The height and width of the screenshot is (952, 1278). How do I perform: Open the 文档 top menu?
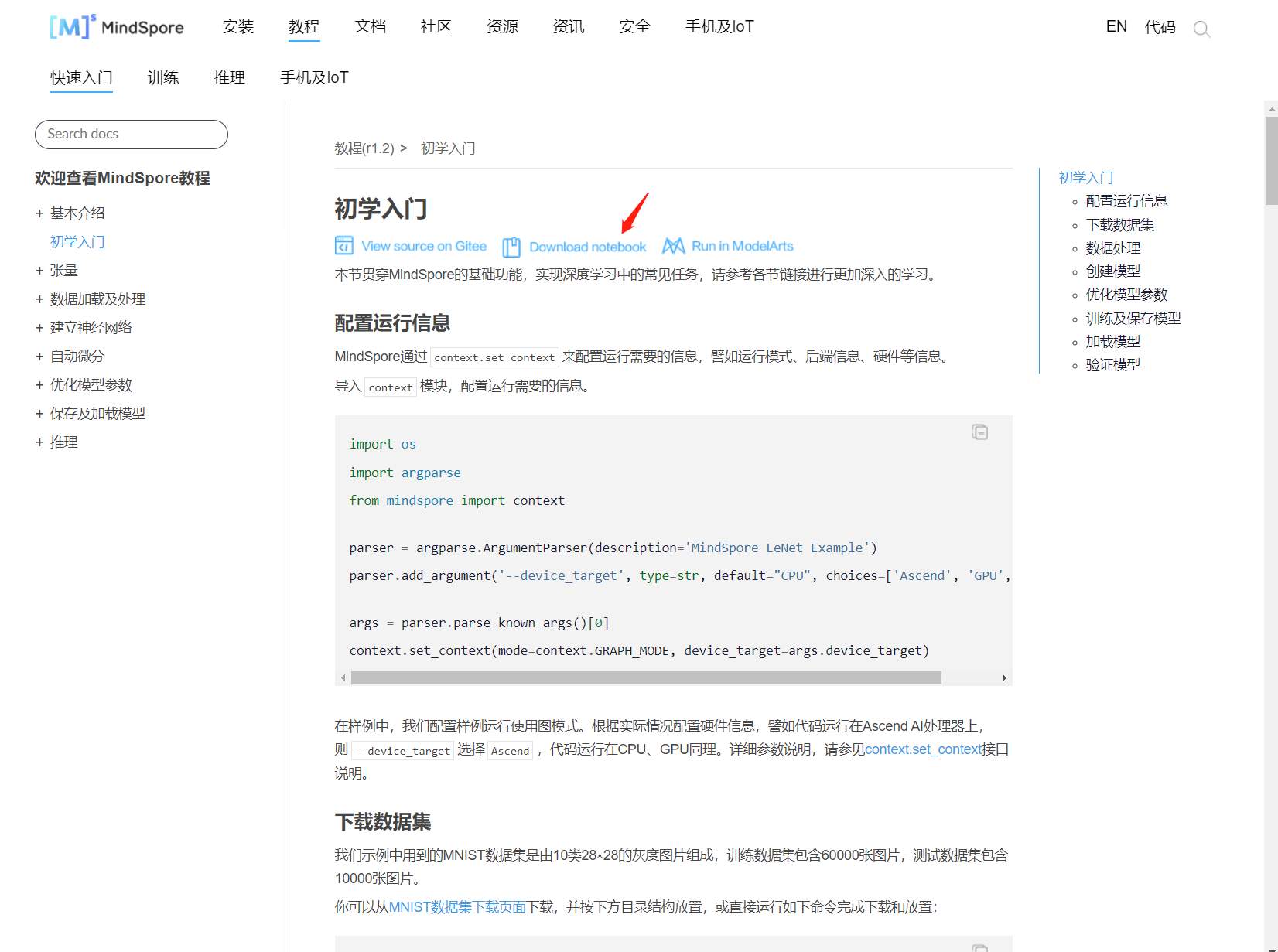click(x=371, y=27)
